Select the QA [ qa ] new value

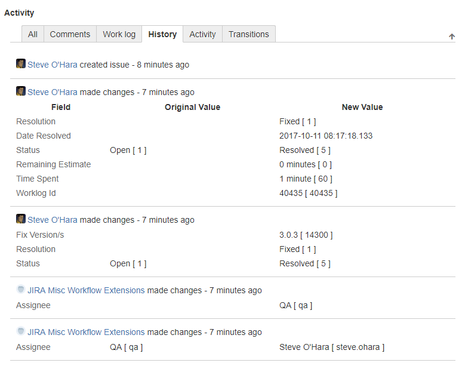[296, 305]
